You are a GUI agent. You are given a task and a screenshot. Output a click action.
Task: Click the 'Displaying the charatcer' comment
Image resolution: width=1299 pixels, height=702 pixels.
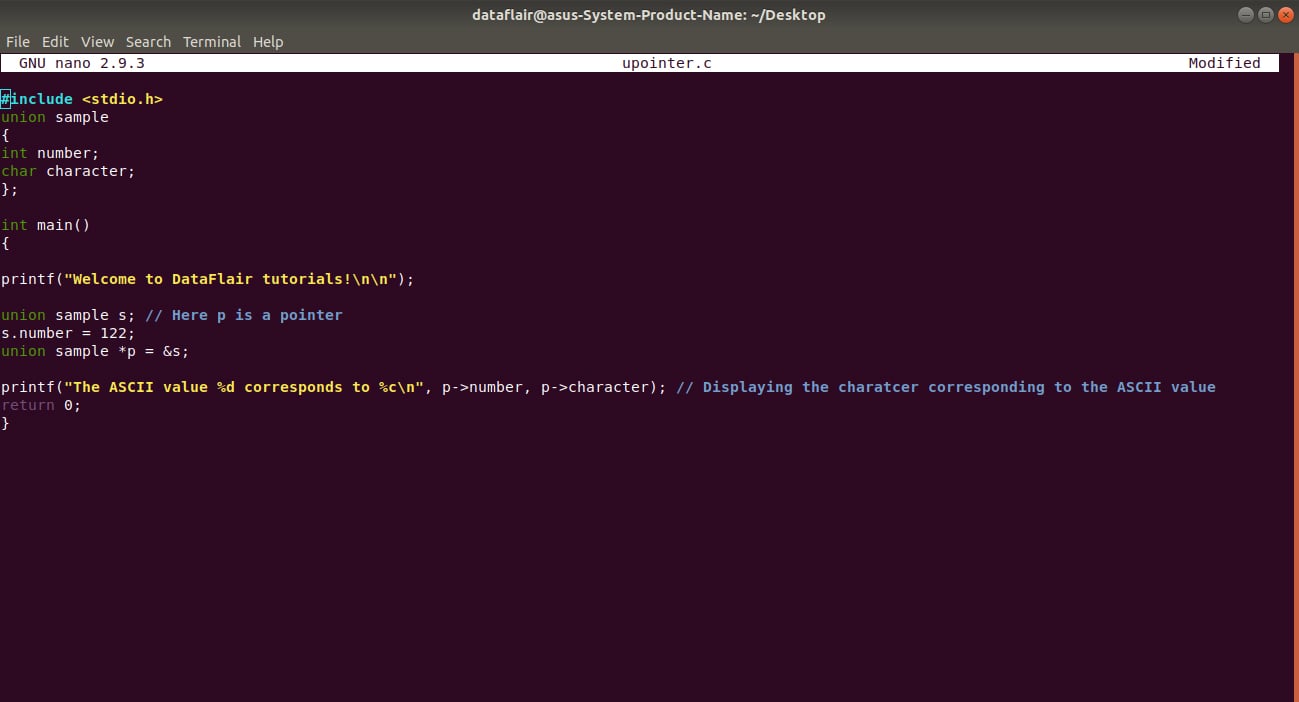pyautogui.click(x=946, y=387)
